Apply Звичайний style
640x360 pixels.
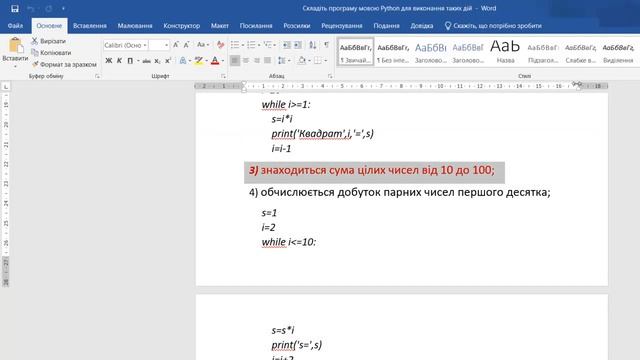356,52
